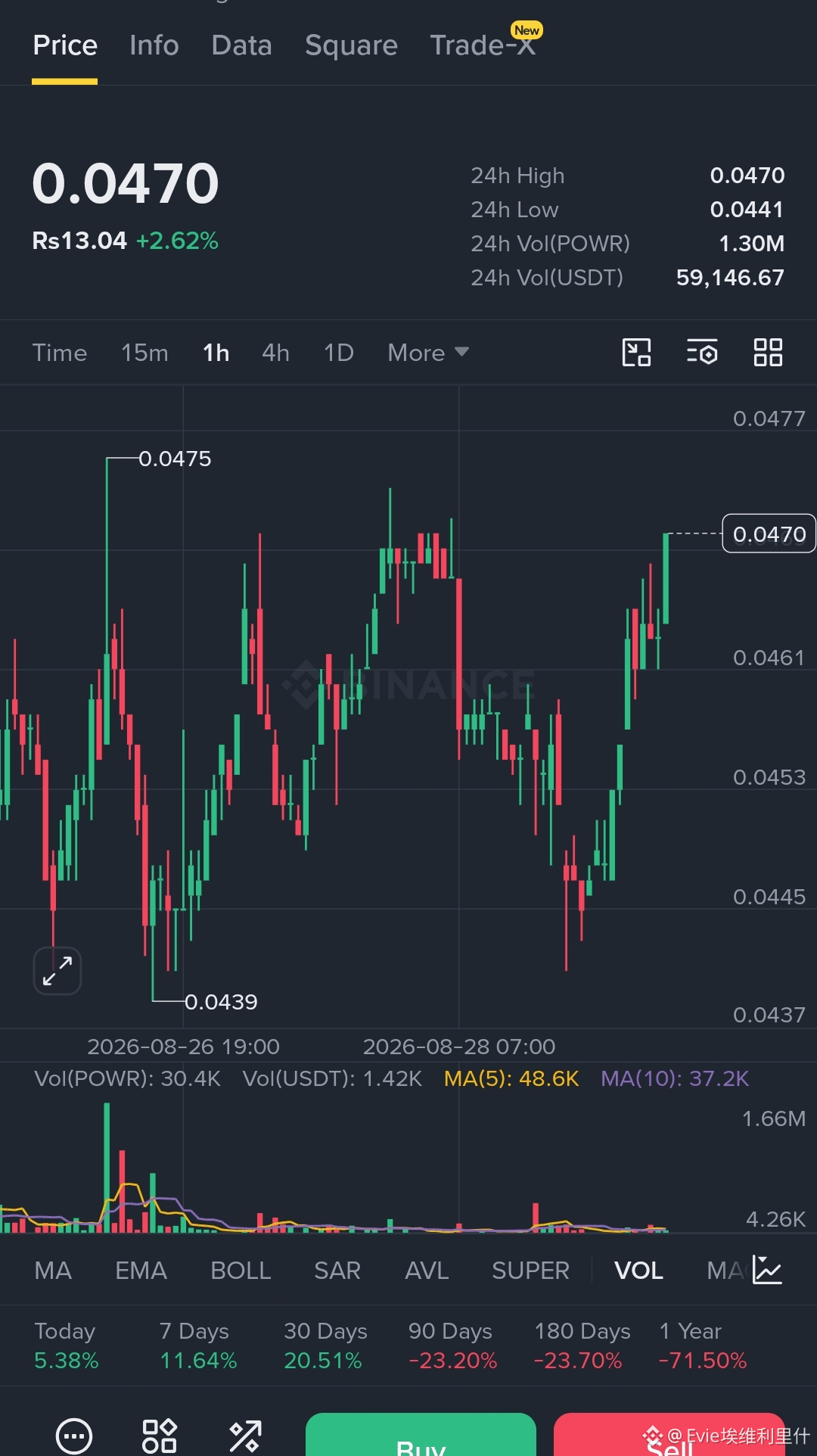Select the 1h chart interval

216,353
